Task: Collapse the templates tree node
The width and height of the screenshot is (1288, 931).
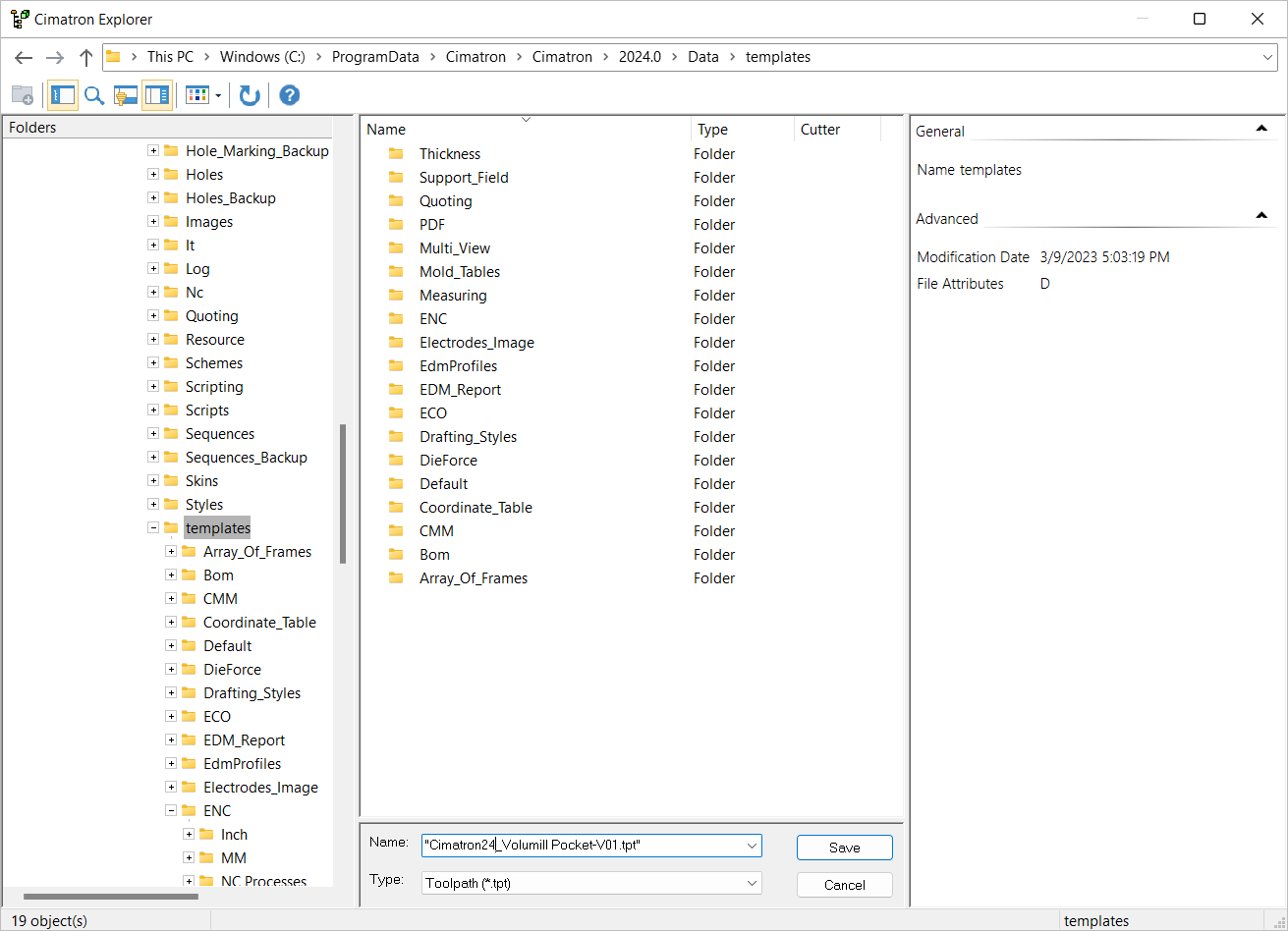Action: (153, 528)
